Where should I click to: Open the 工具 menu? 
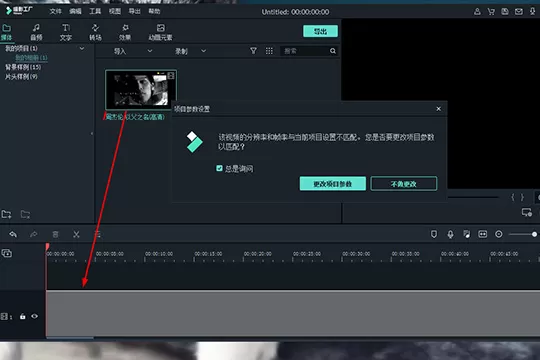95,11
